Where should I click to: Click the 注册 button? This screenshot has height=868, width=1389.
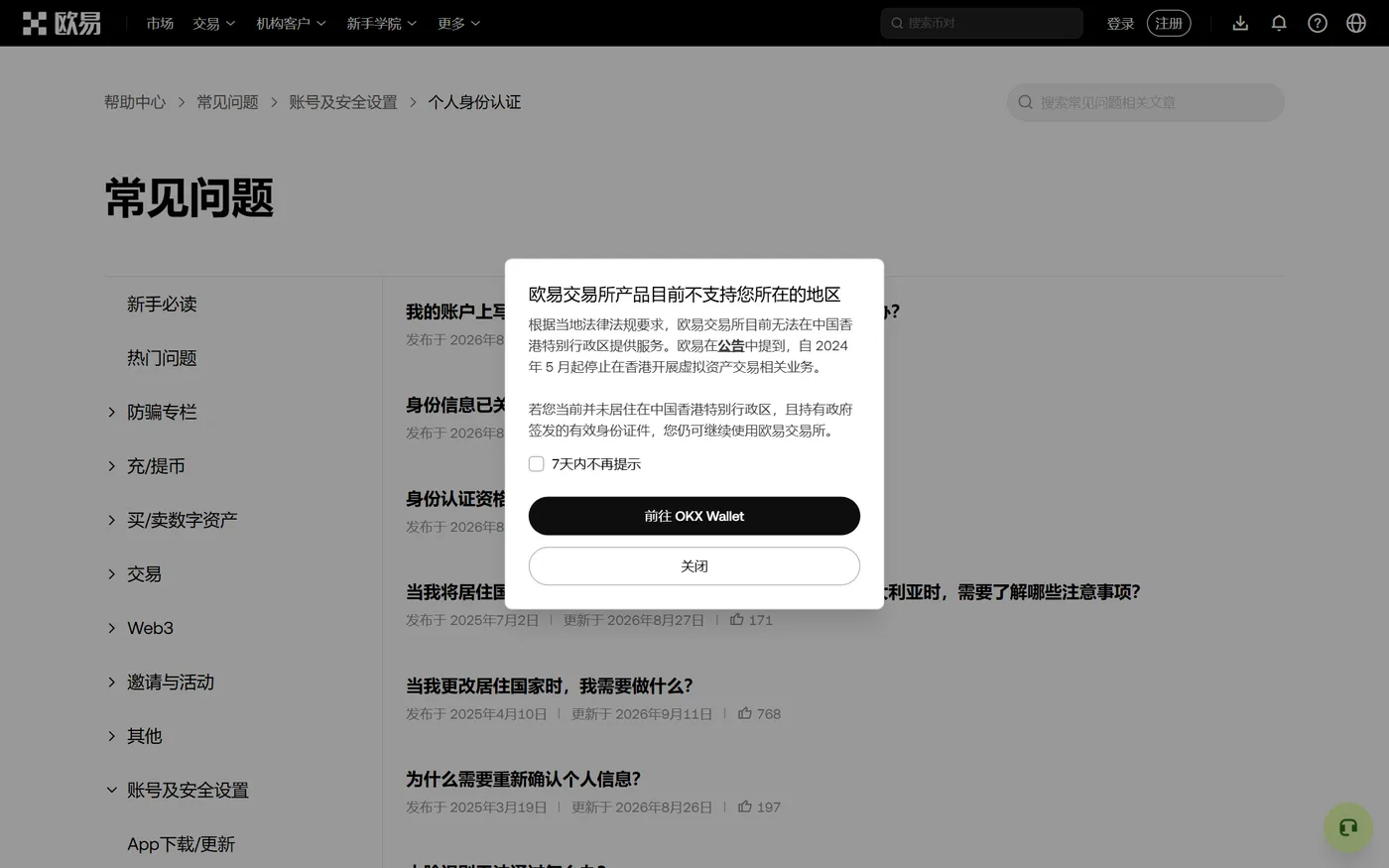(1169, 23)
